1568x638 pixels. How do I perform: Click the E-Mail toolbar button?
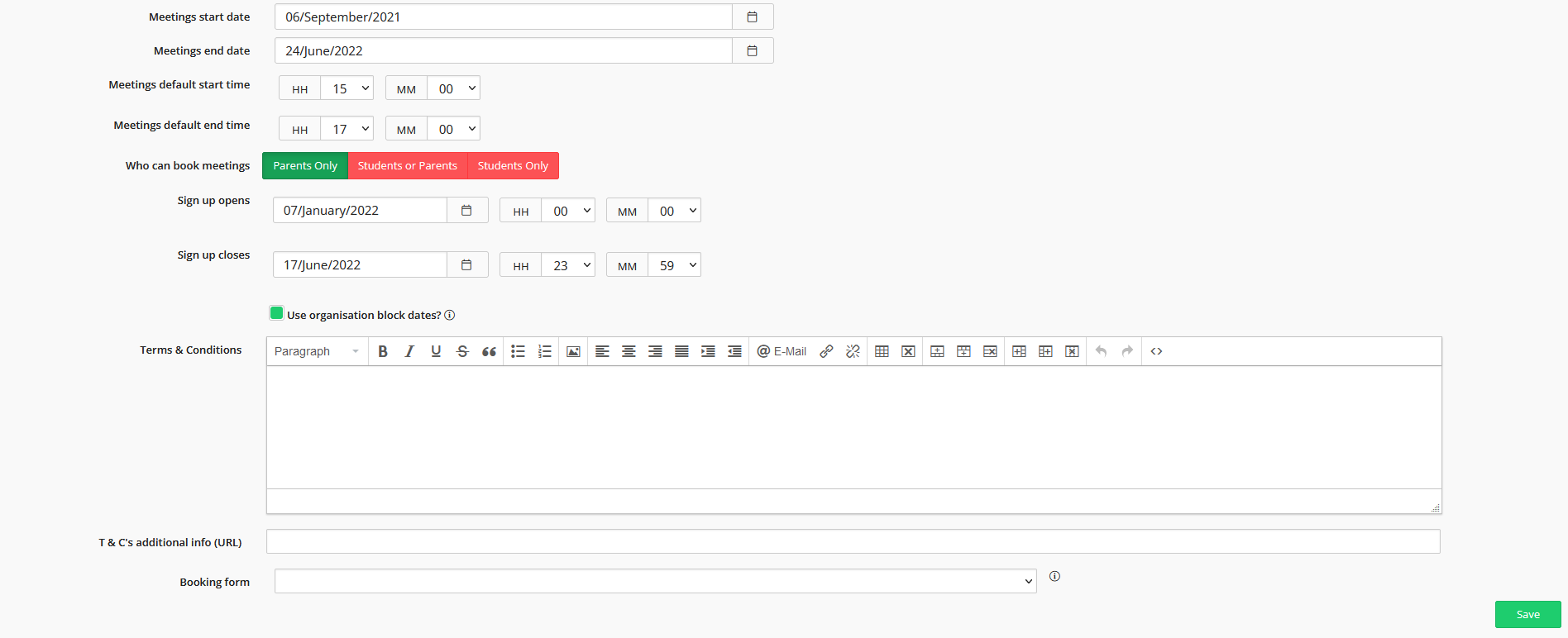click(x=782, y=351)
